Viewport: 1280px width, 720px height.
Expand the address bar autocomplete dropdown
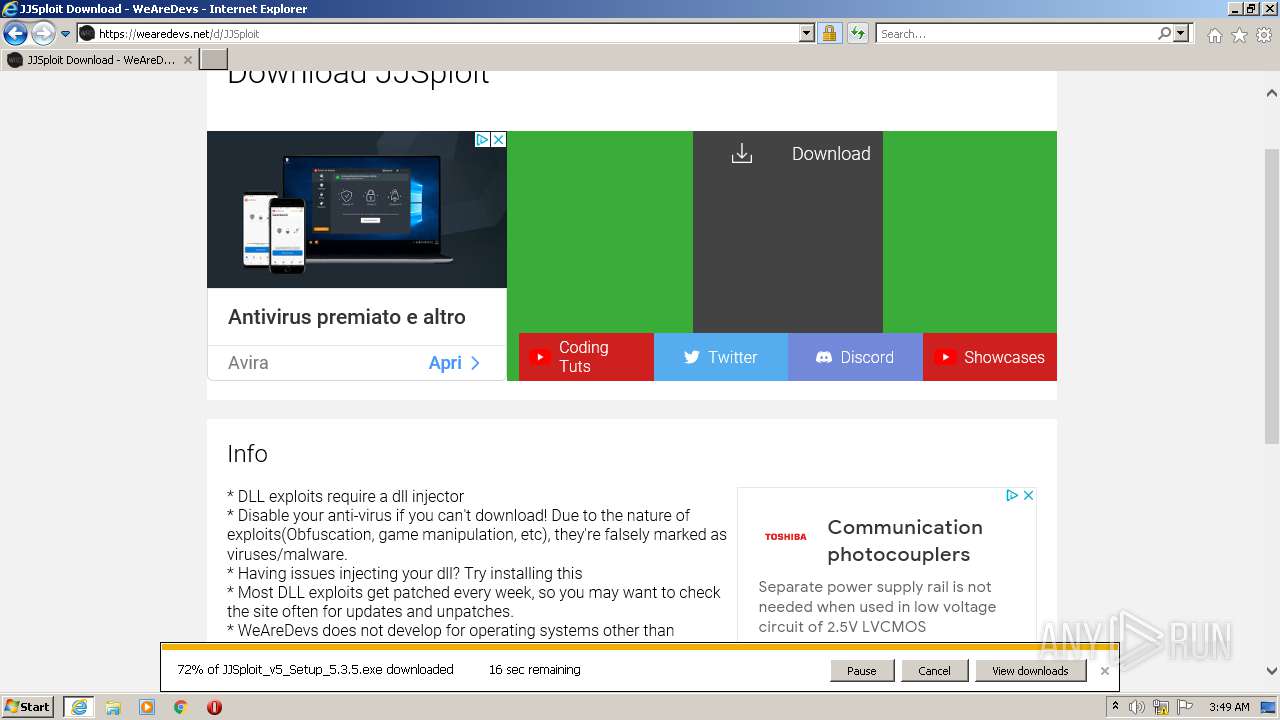click(x=807, y=33)
